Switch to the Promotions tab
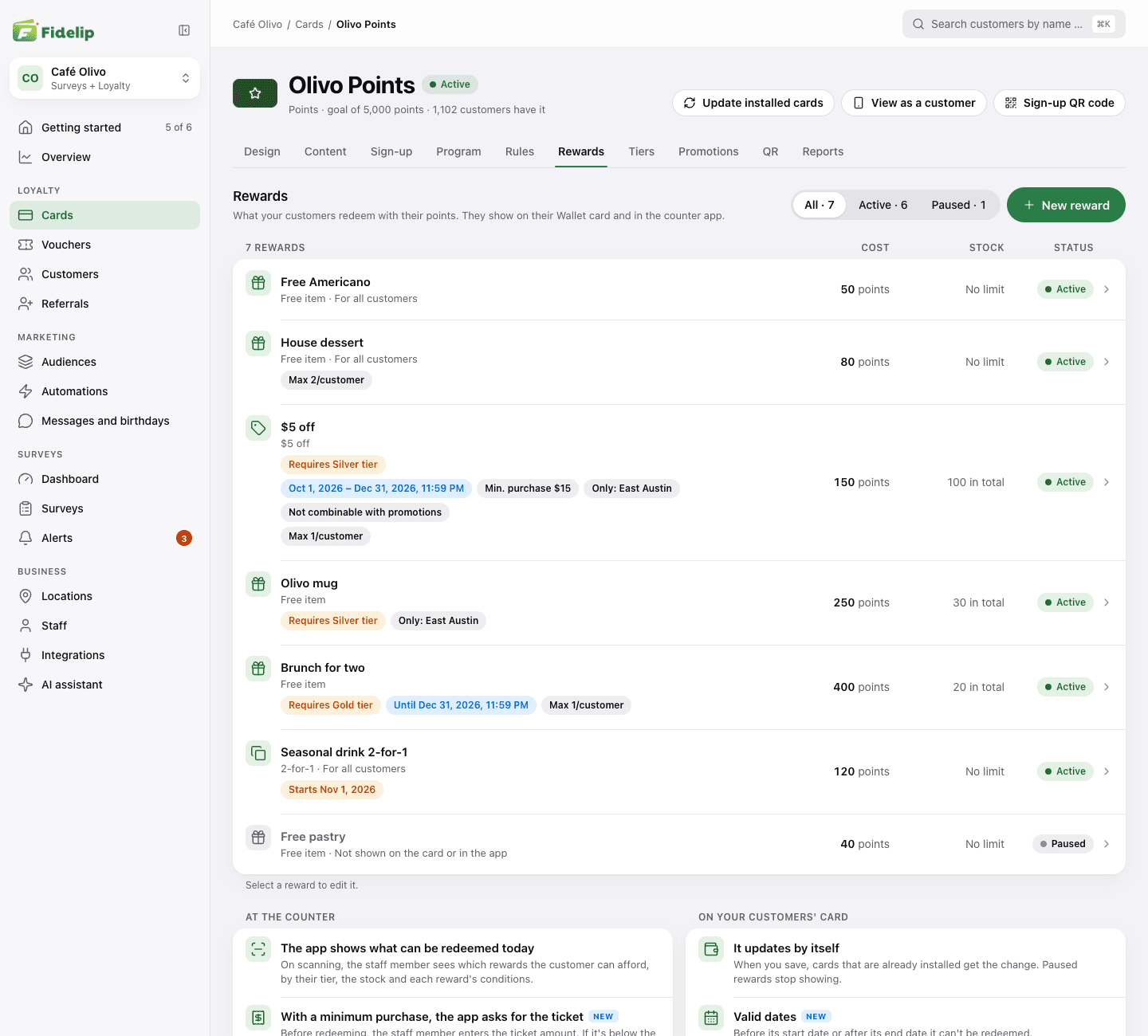The height and width of the screenshot is (1036, 1148). (x=709, y=151)
